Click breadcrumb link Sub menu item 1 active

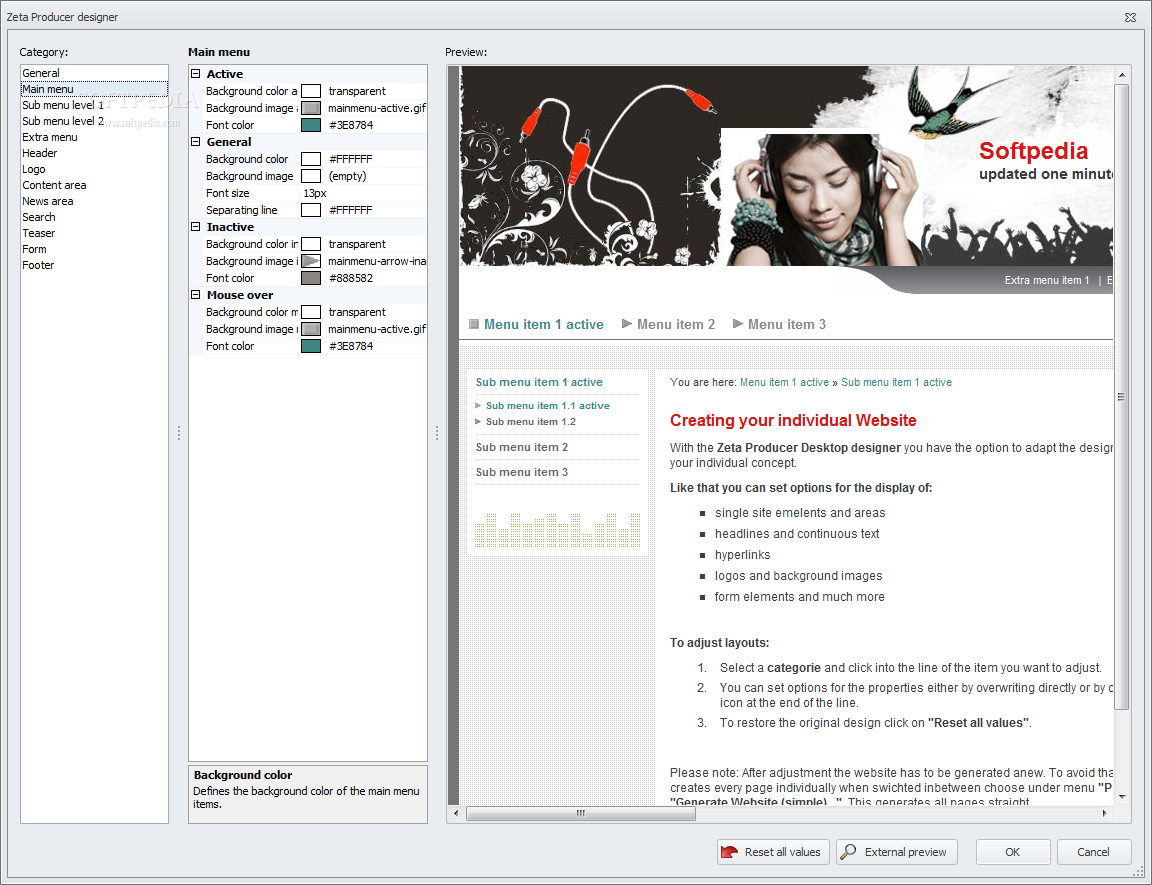896,383
